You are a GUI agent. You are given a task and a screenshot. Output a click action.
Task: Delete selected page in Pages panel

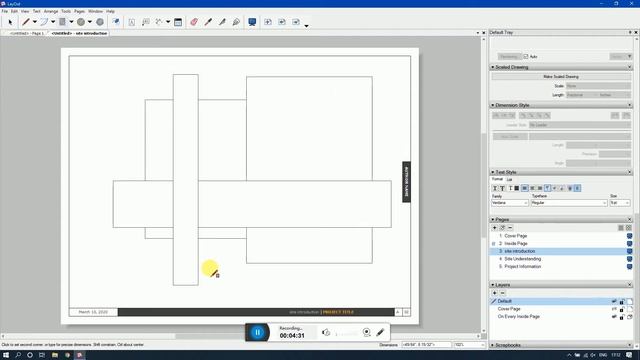tap(510, 228)
